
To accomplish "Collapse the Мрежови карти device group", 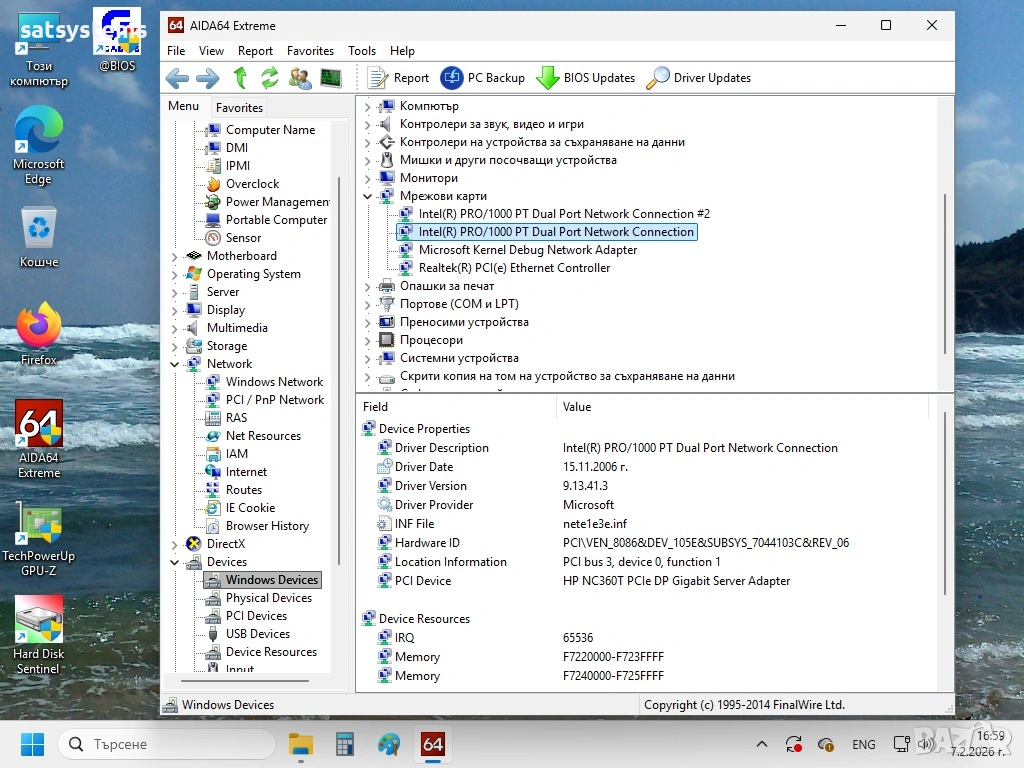I will coord(367,196).
